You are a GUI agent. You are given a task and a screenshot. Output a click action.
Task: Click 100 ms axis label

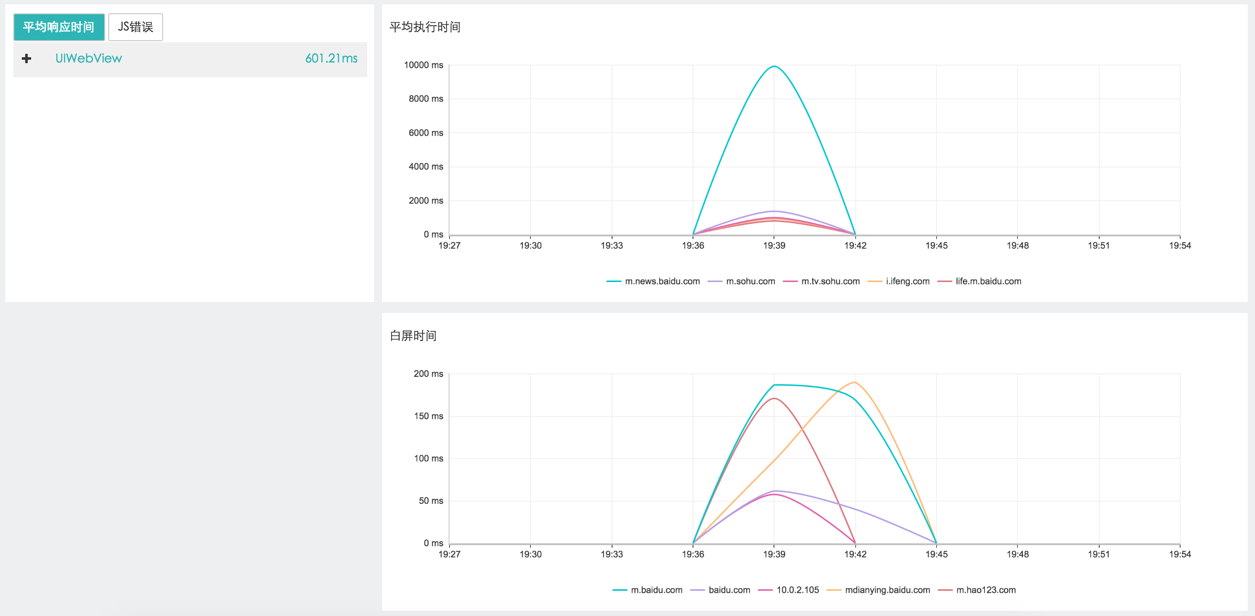pyautogui.click(x=428, y=459)
